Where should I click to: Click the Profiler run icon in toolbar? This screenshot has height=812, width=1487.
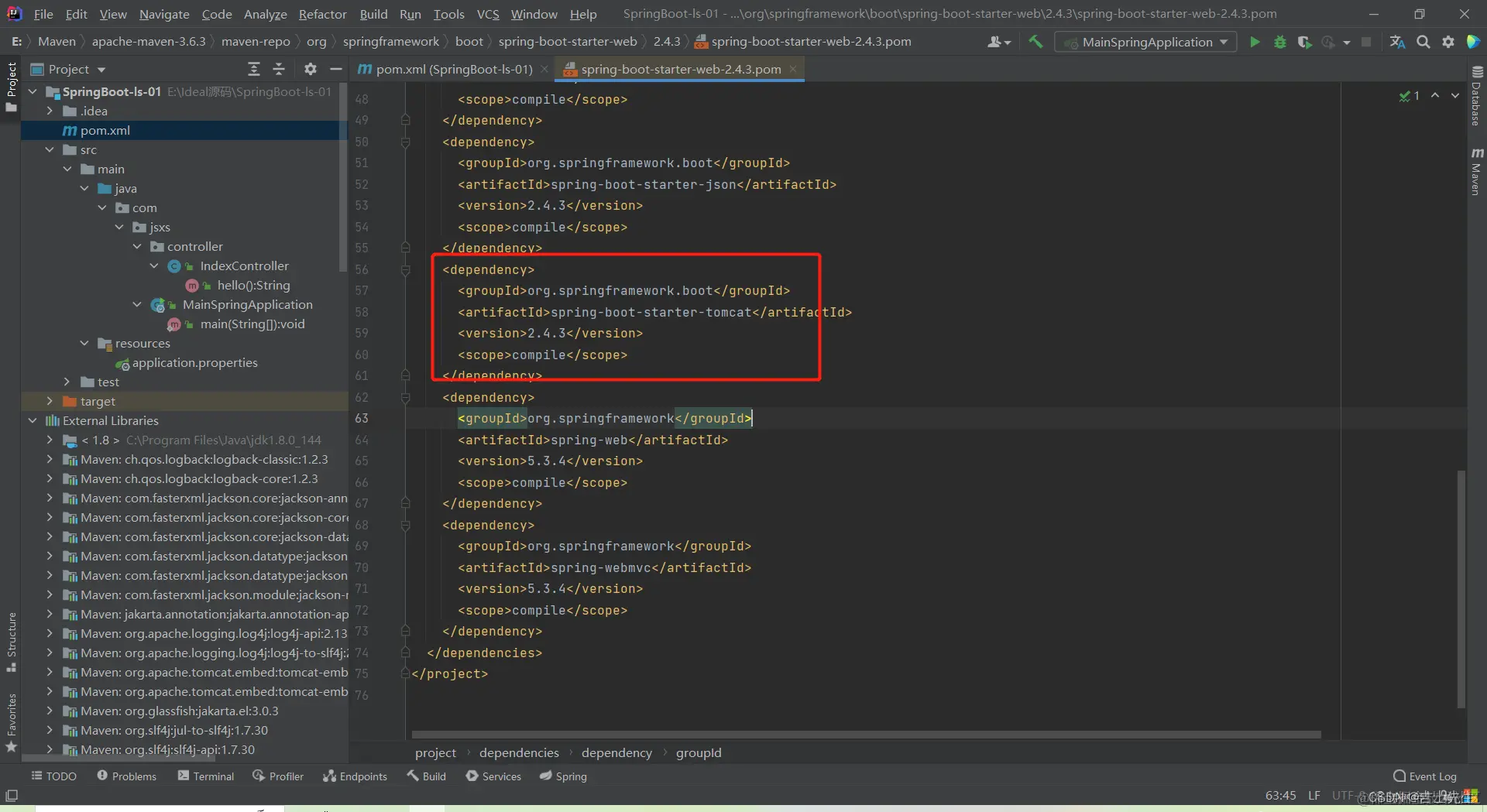click(x=1329, y=42)
